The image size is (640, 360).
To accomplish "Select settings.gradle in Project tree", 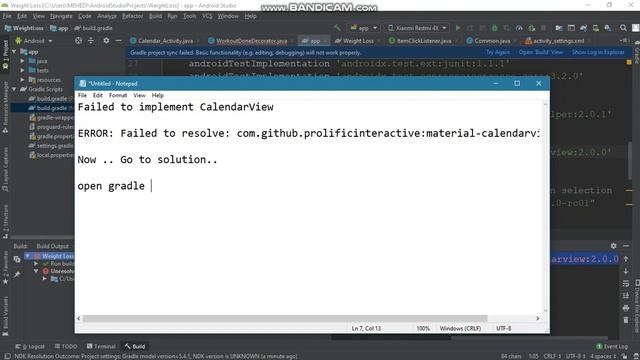I will tap(51, 145).
